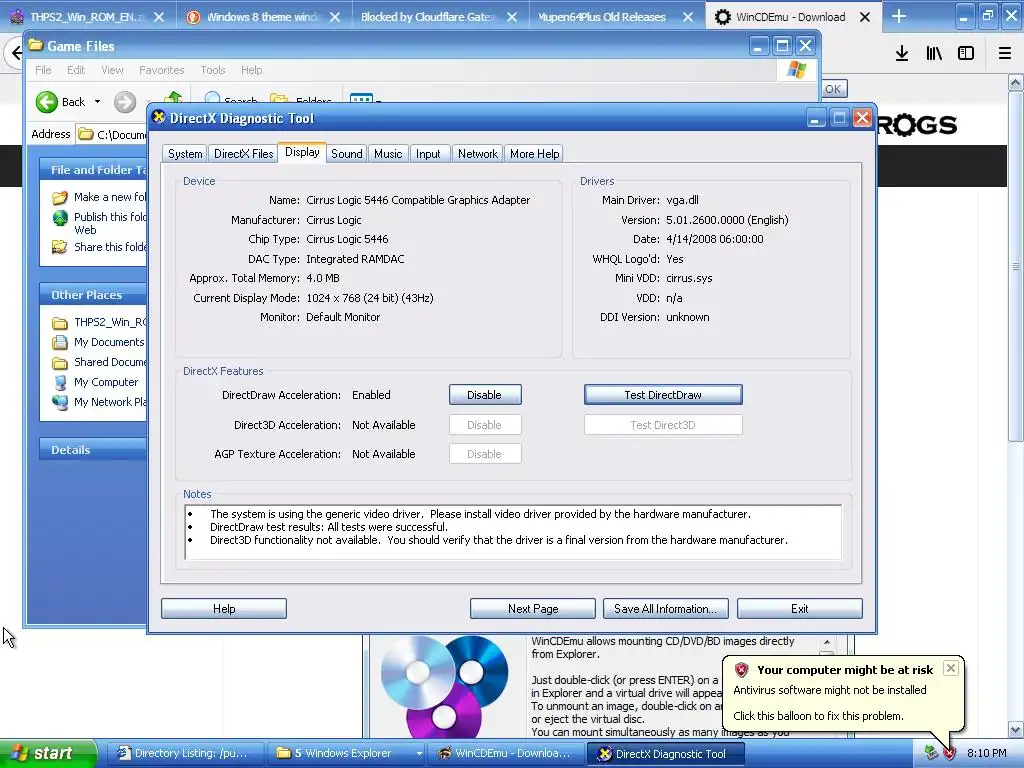
Task: Click the red security shield tray icon
Action: coord(950,754)
